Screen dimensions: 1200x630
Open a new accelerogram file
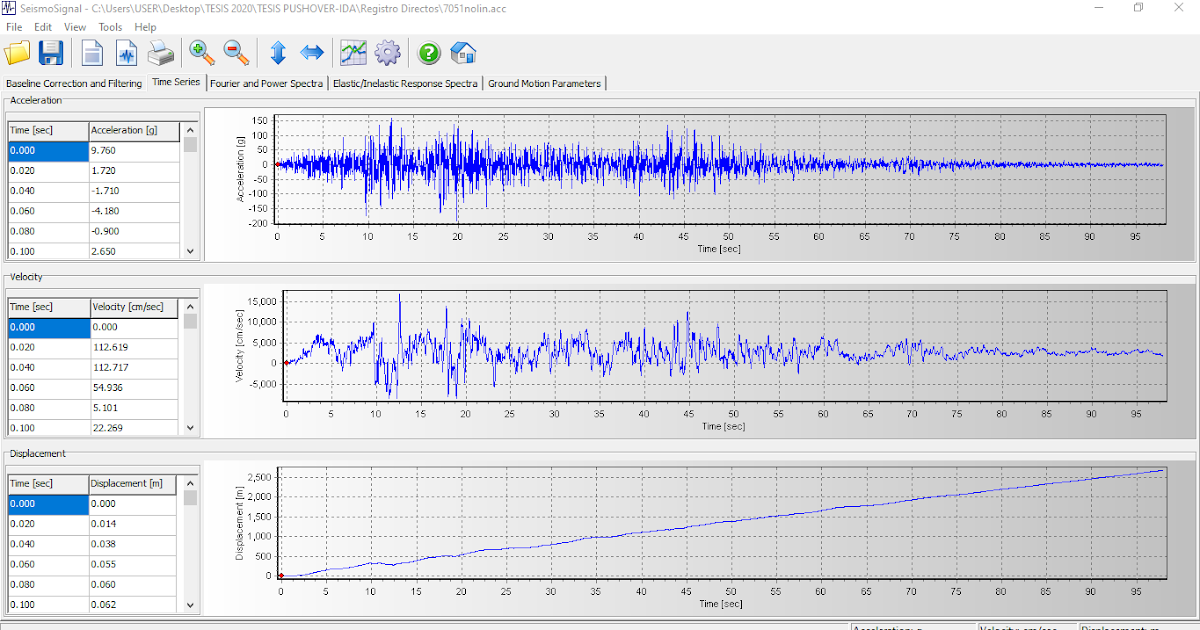(x=16, y=52)
